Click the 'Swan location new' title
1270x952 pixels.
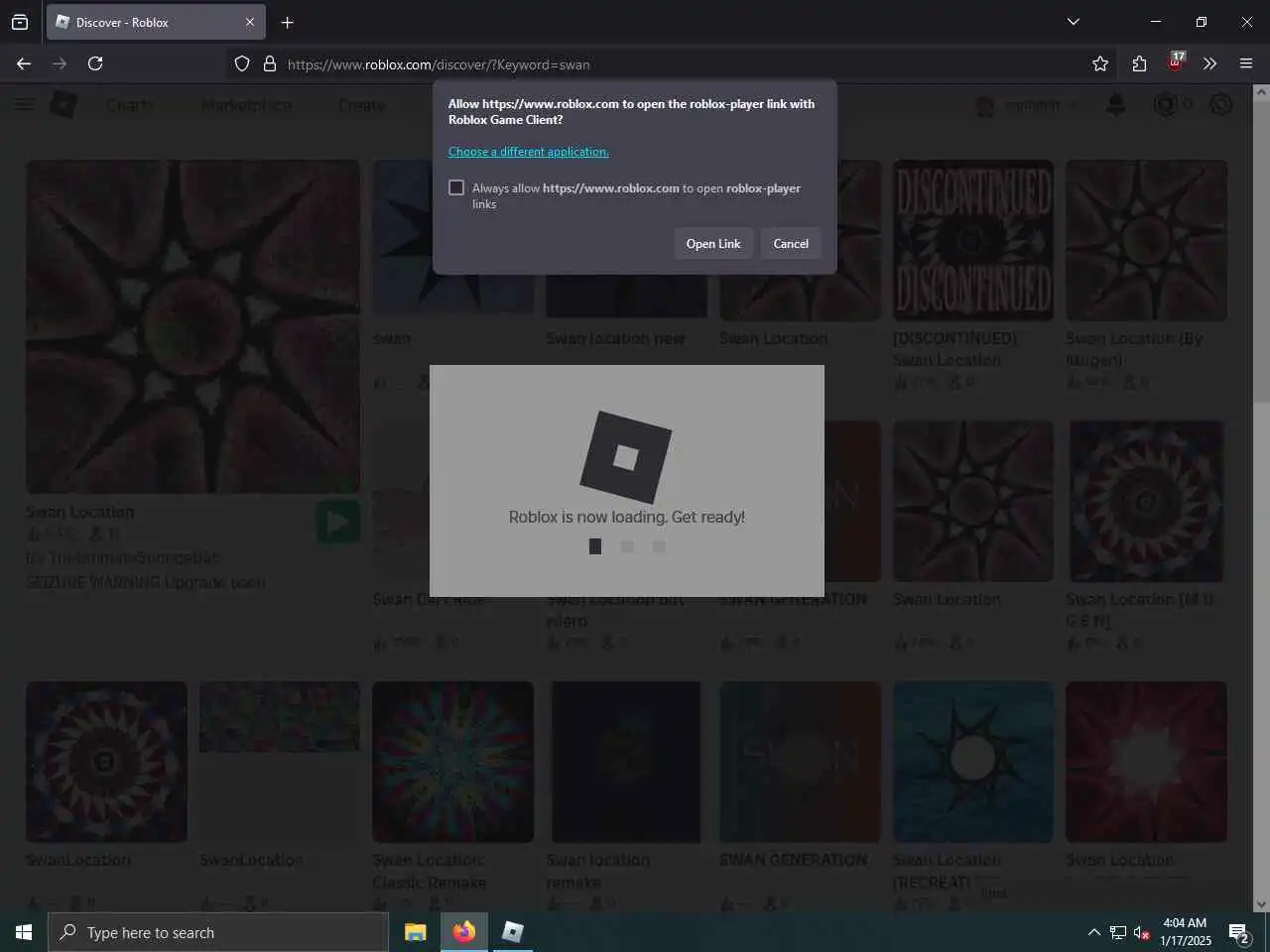coord(615,339)
